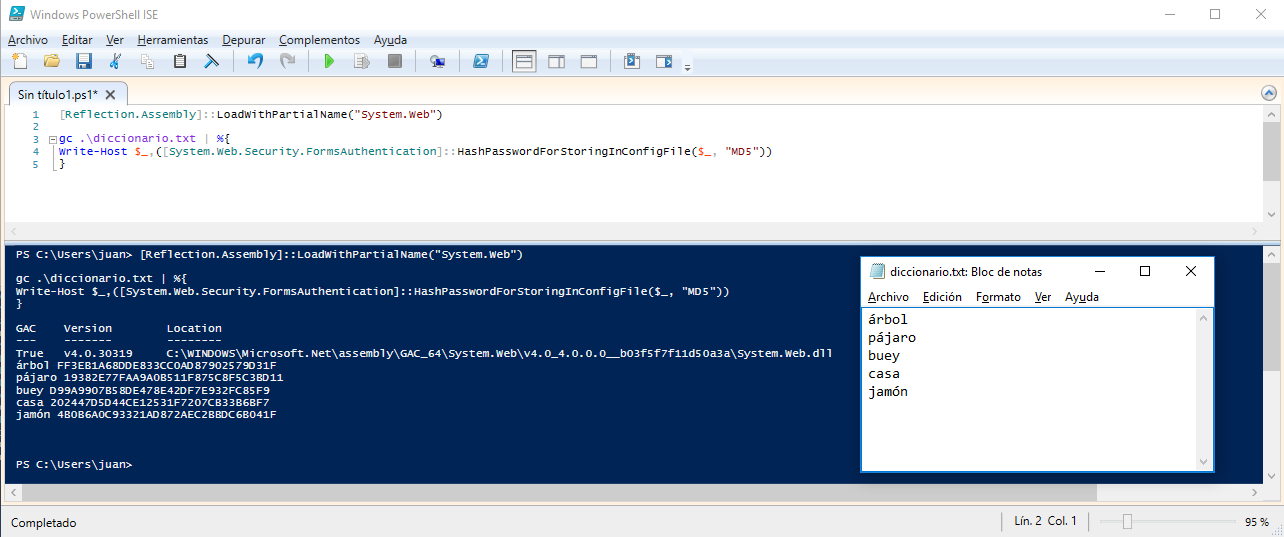The height and width of the screenshot is (537, 1284).
Task: Click the word buey in Notepad
Action: point(885,356)
